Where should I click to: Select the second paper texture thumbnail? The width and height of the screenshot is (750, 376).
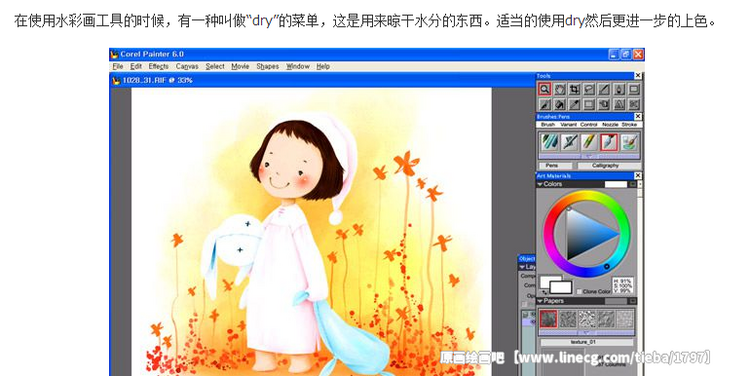pyautogui.click(x=568, y=318)
